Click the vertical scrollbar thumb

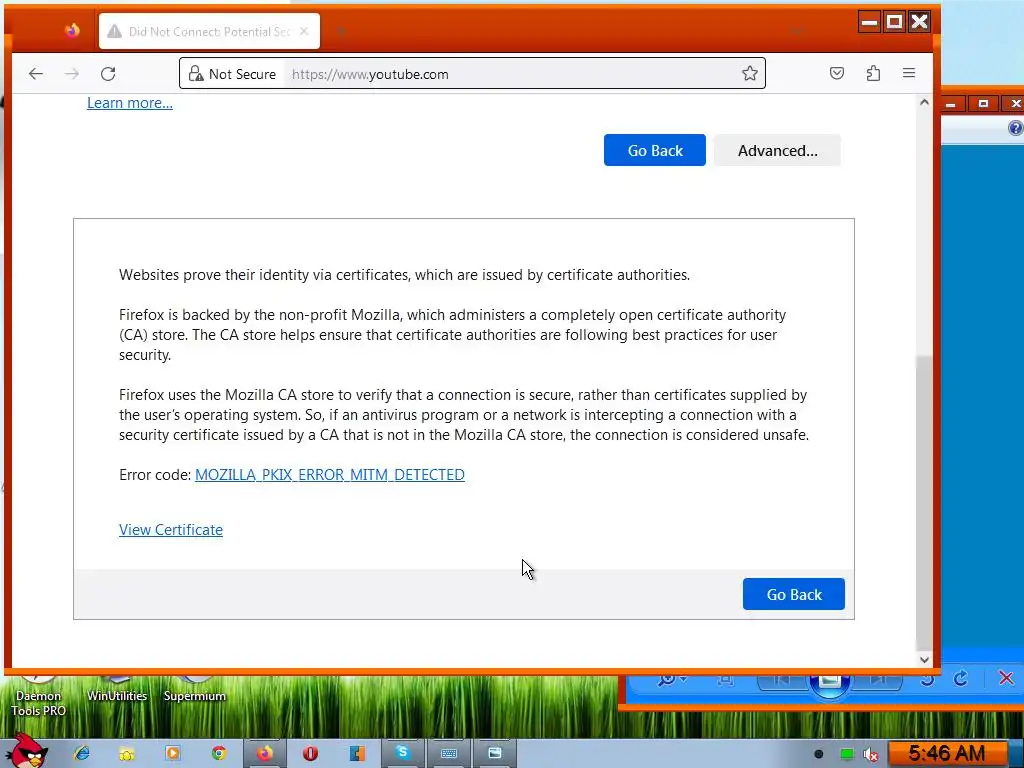924,502
